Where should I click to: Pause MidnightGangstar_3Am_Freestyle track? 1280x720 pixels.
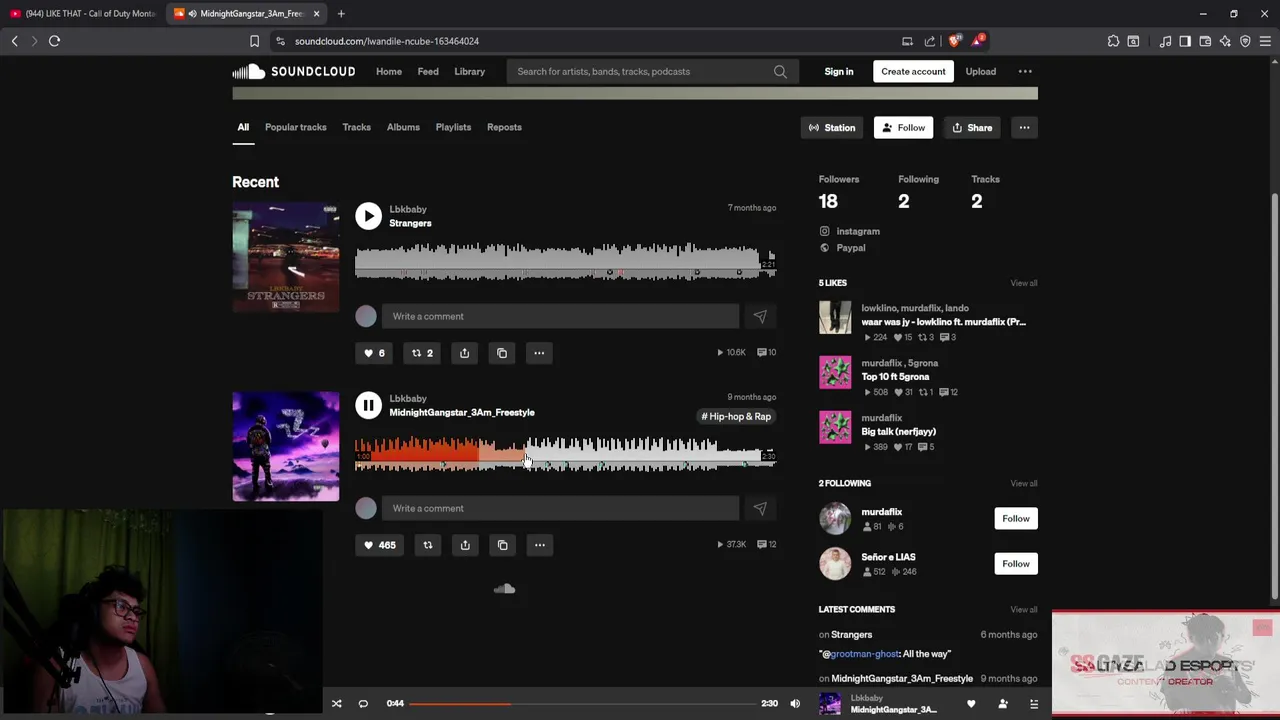click(368, 405)
